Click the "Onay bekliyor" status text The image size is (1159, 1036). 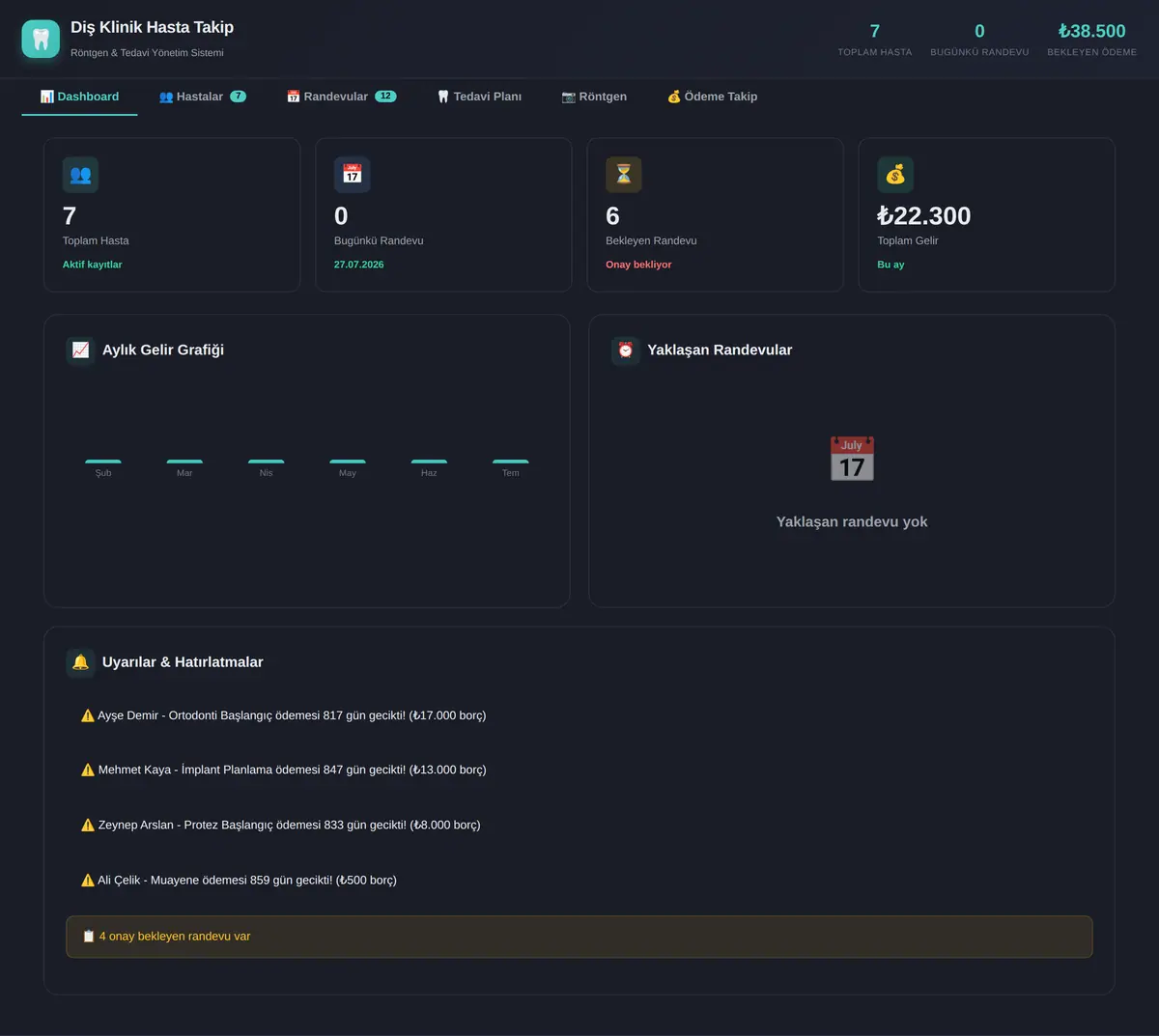pyautogui.click(x=638, y=265)
